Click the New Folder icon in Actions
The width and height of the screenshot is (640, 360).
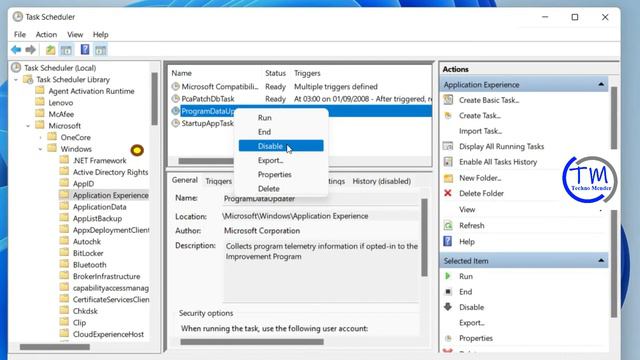[448, 178]
